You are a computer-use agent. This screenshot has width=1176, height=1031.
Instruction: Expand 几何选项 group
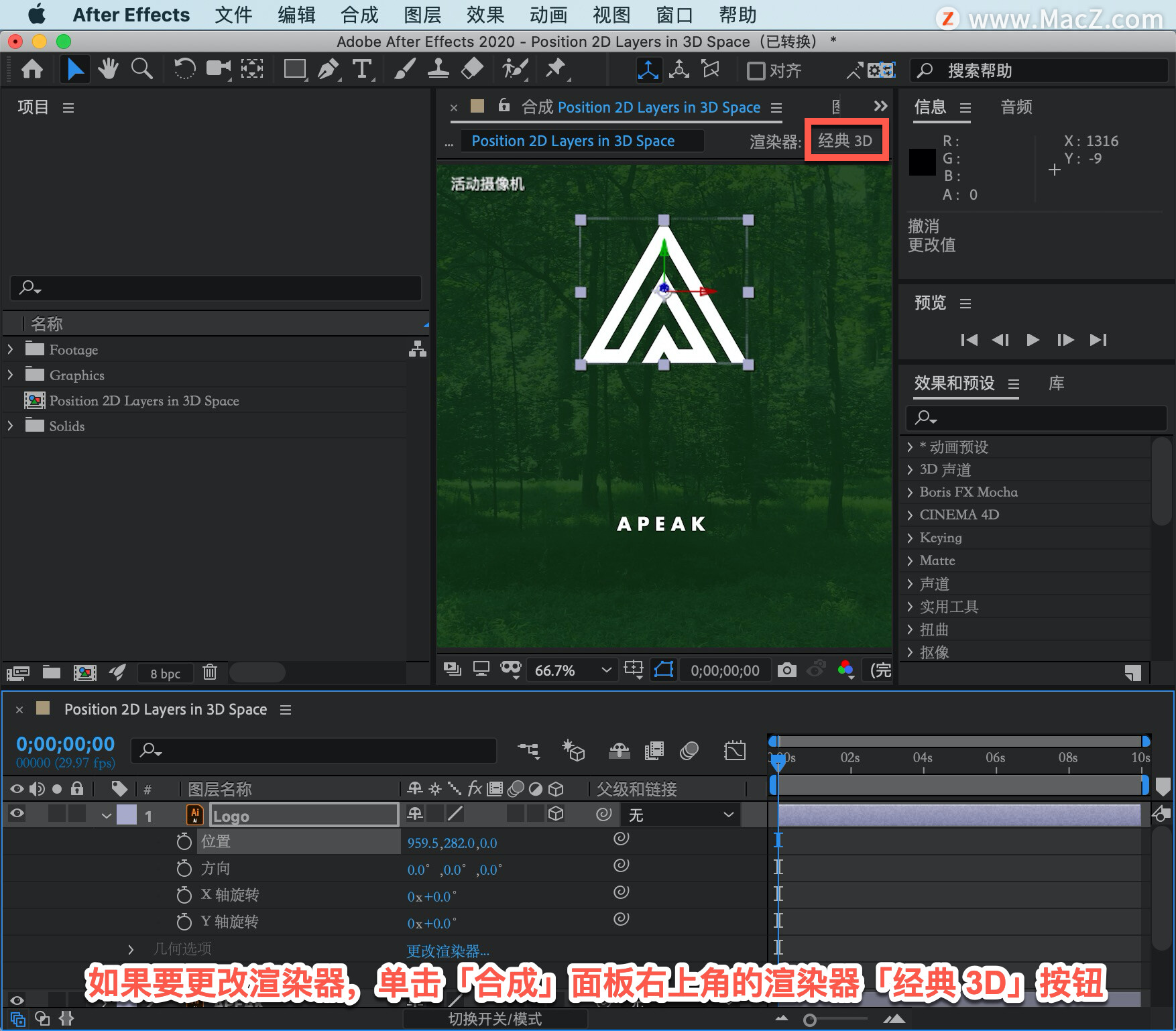pos(131,949)
